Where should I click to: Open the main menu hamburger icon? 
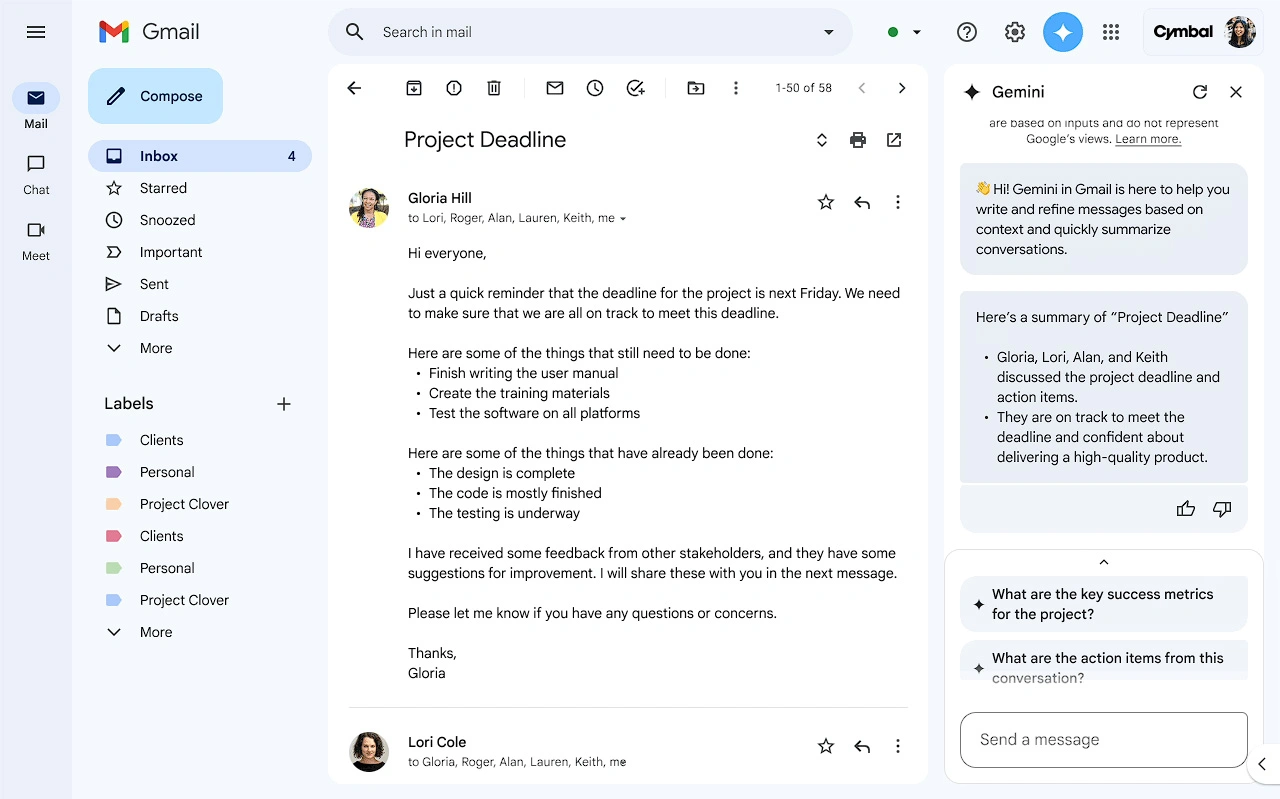tap(36, 32)
